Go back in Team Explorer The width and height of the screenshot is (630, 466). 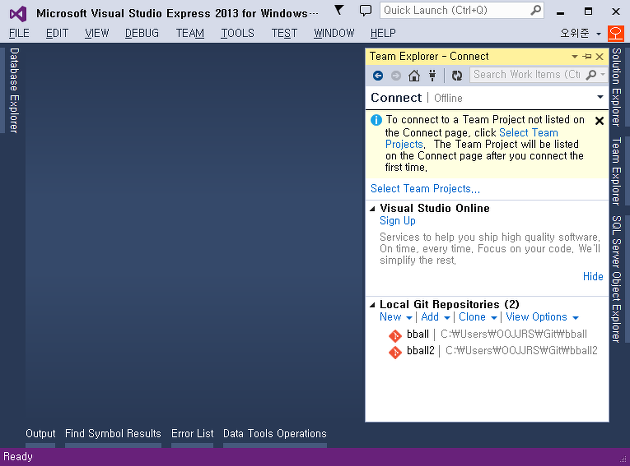378,76
